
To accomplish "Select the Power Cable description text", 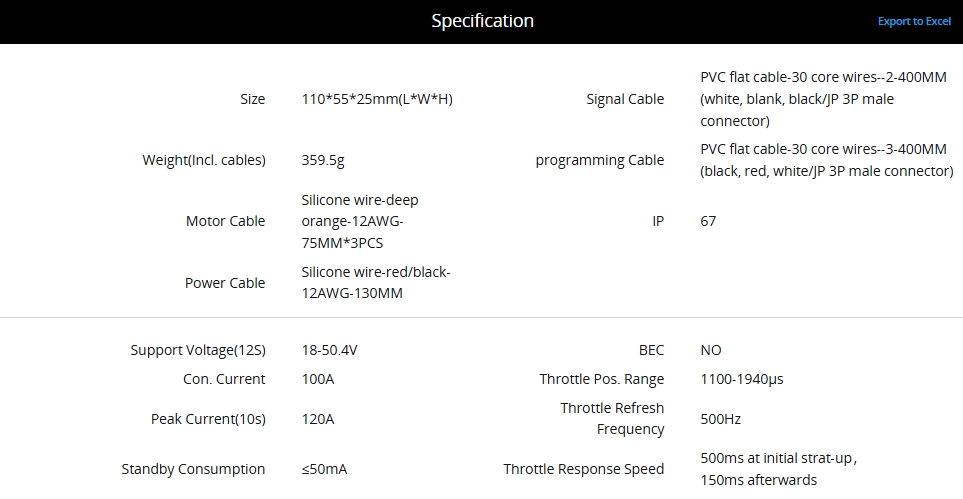I will pos(376,283).
